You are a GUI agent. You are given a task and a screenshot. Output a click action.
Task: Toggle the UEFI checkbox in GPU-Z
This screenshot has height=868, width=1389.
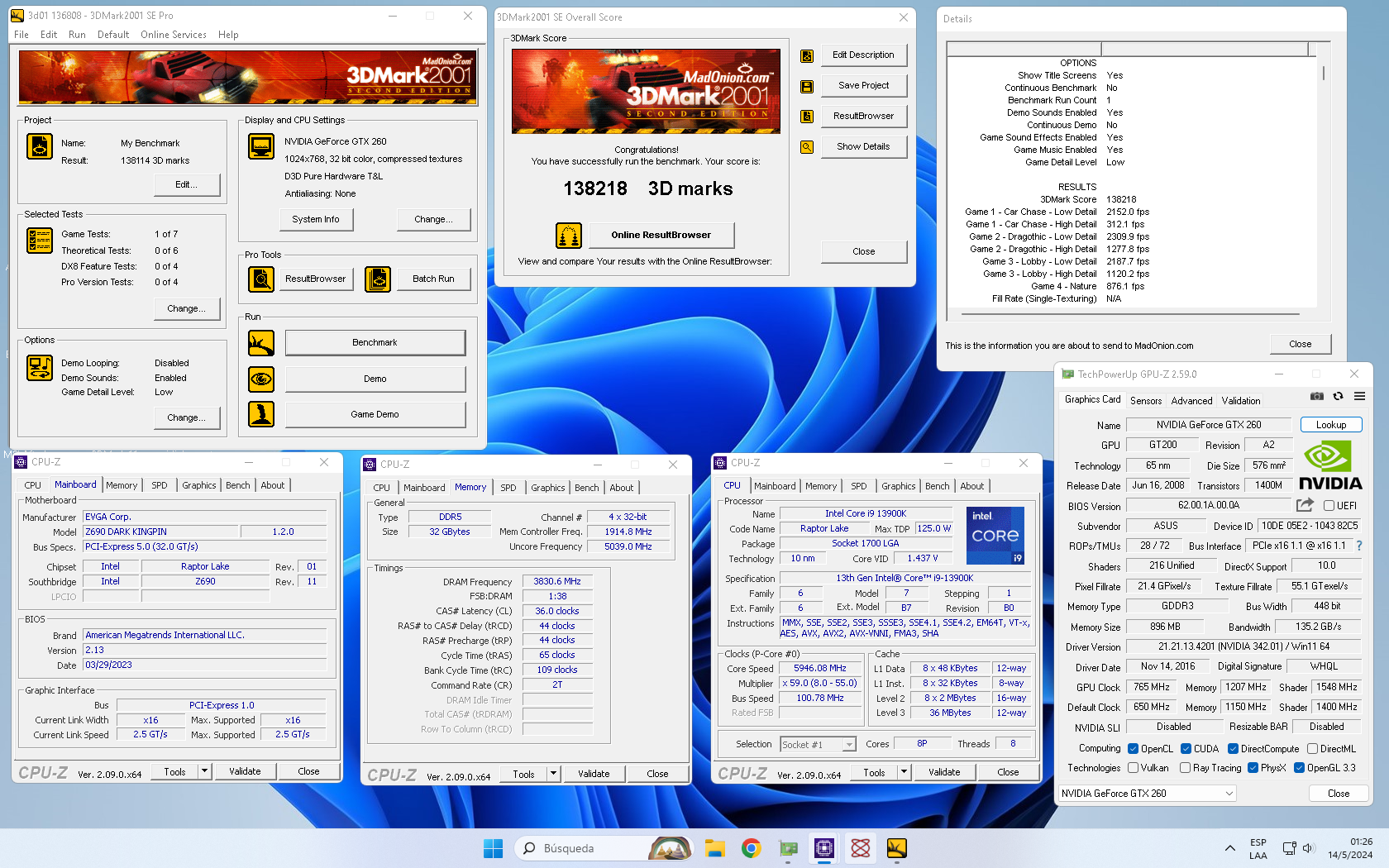coord(1329,506)
